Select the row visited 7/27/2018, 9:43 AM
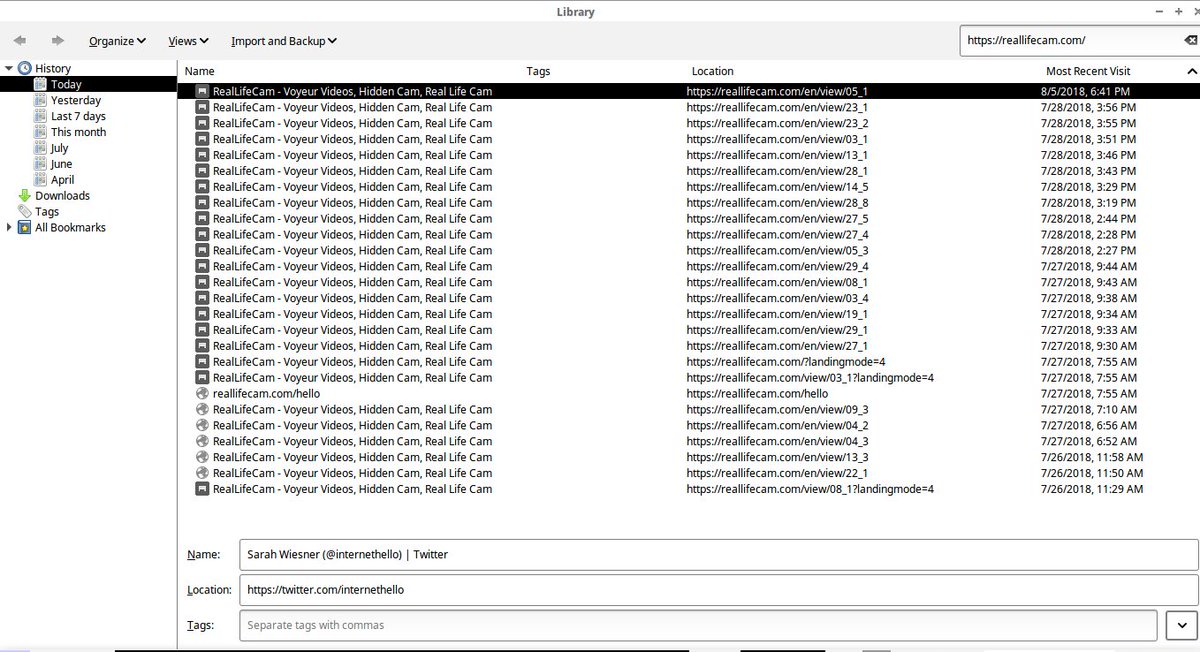1200x652 pixels. click(x=688, y=282)
